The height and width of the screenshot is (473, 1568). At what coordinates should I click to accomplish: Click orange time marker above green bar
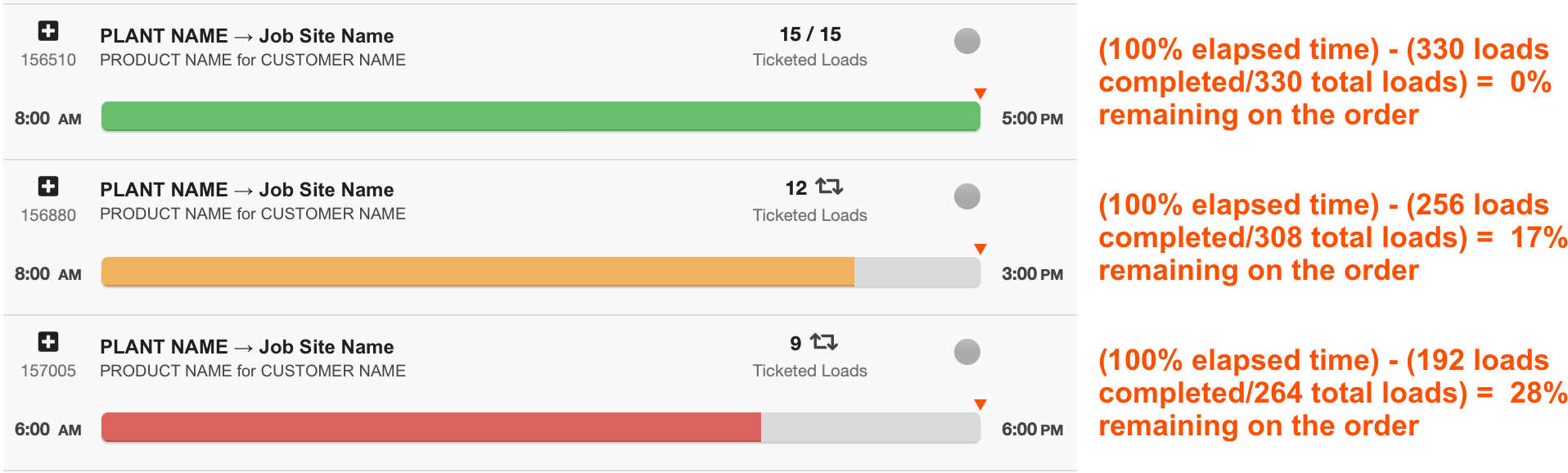(x=980, y=93)
